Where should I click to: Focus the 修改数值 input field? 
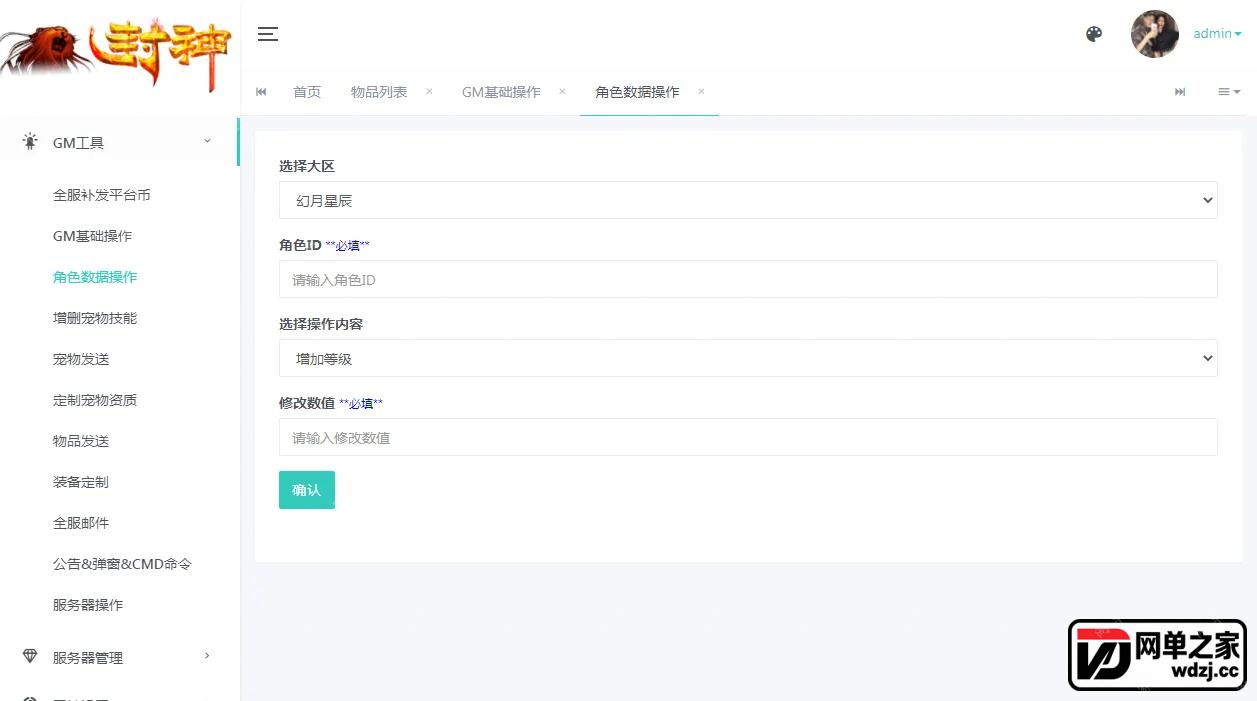(x=748, y=437)
